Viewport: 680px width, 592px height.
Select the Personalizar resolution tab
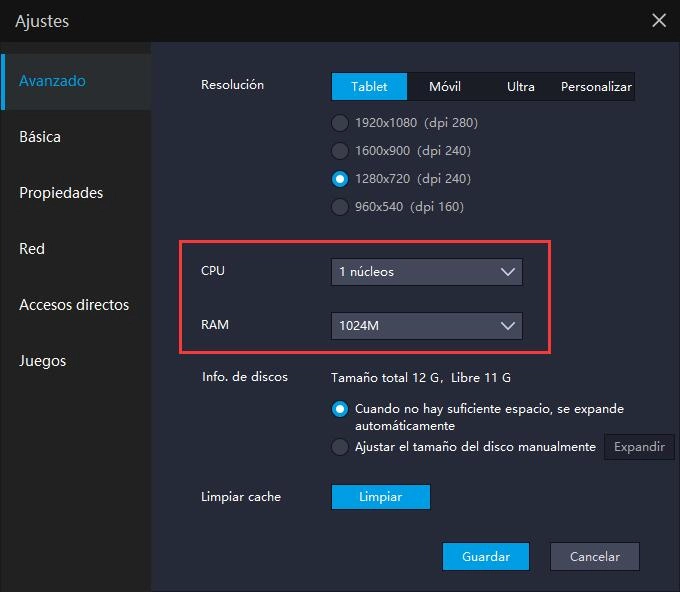[596, 86]
